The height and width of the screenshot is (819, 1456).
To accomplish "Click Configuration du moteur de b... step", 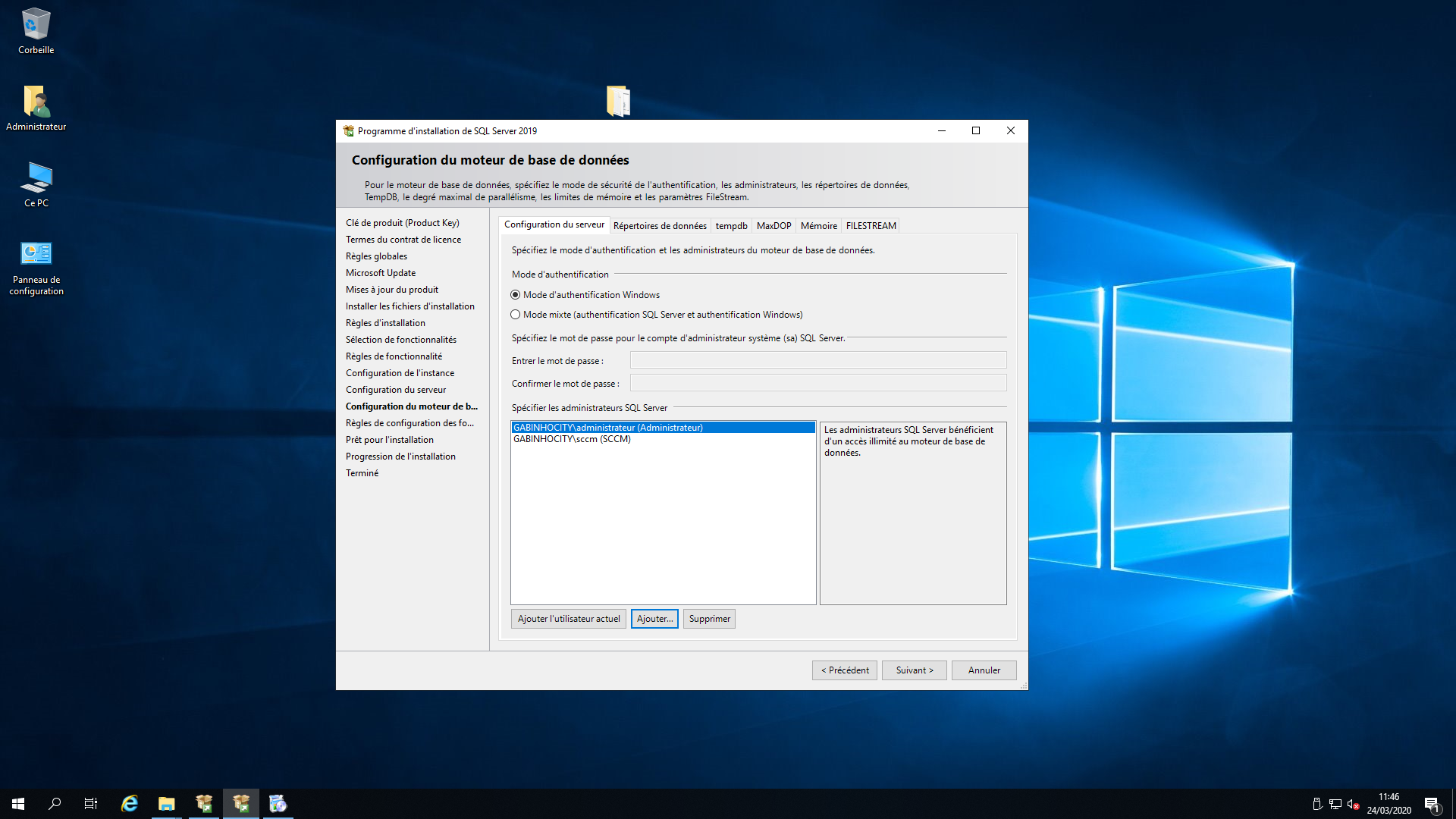I will click(x=412, y=406).
